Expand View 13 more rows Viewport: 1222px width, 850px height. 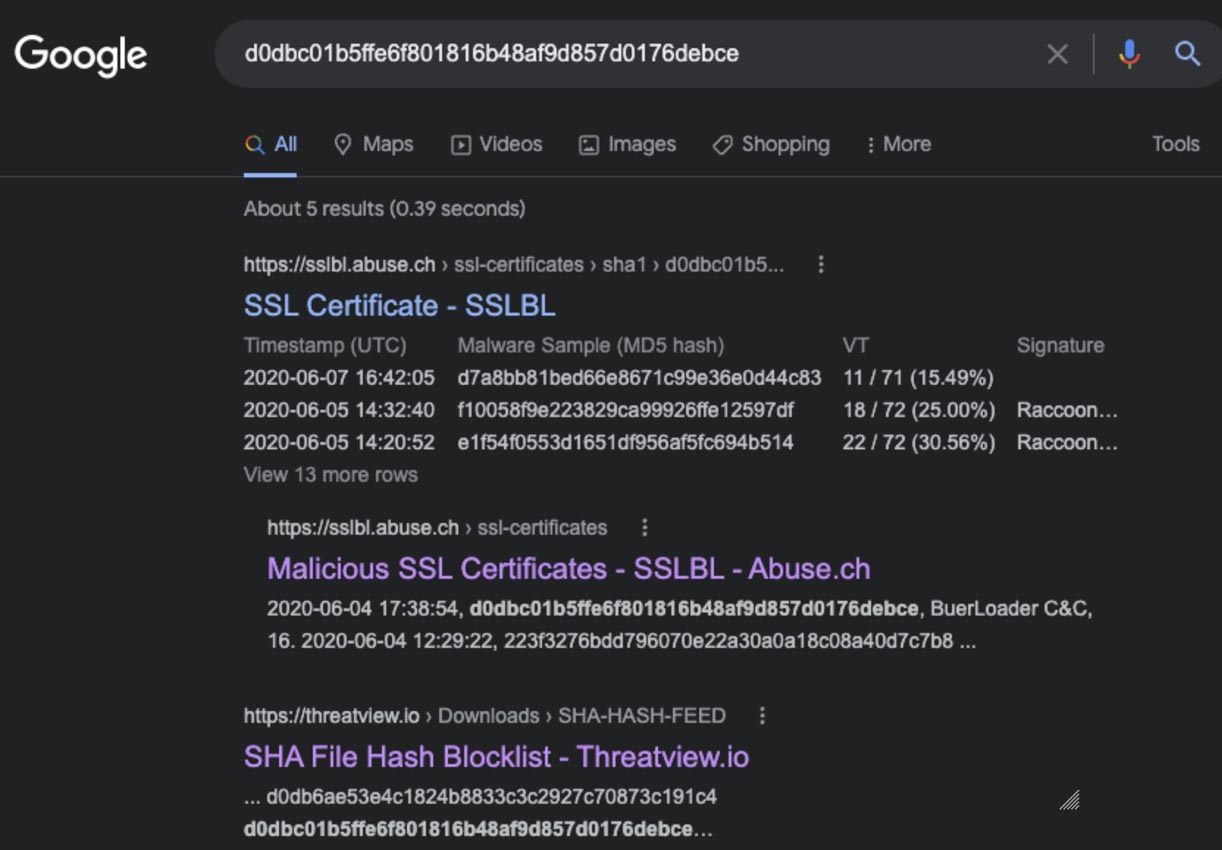tap(330, 475)
